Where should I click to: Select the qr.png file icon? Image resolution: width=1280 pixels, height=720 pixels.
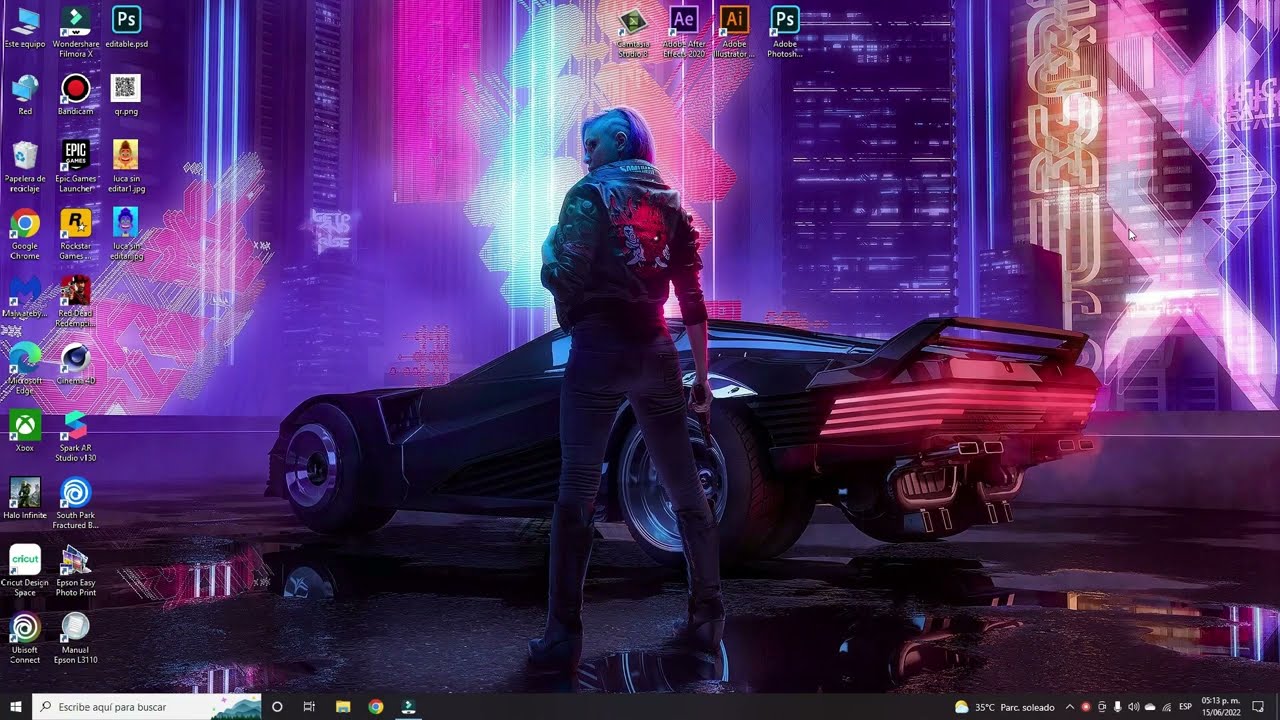[x=126, y=96]
